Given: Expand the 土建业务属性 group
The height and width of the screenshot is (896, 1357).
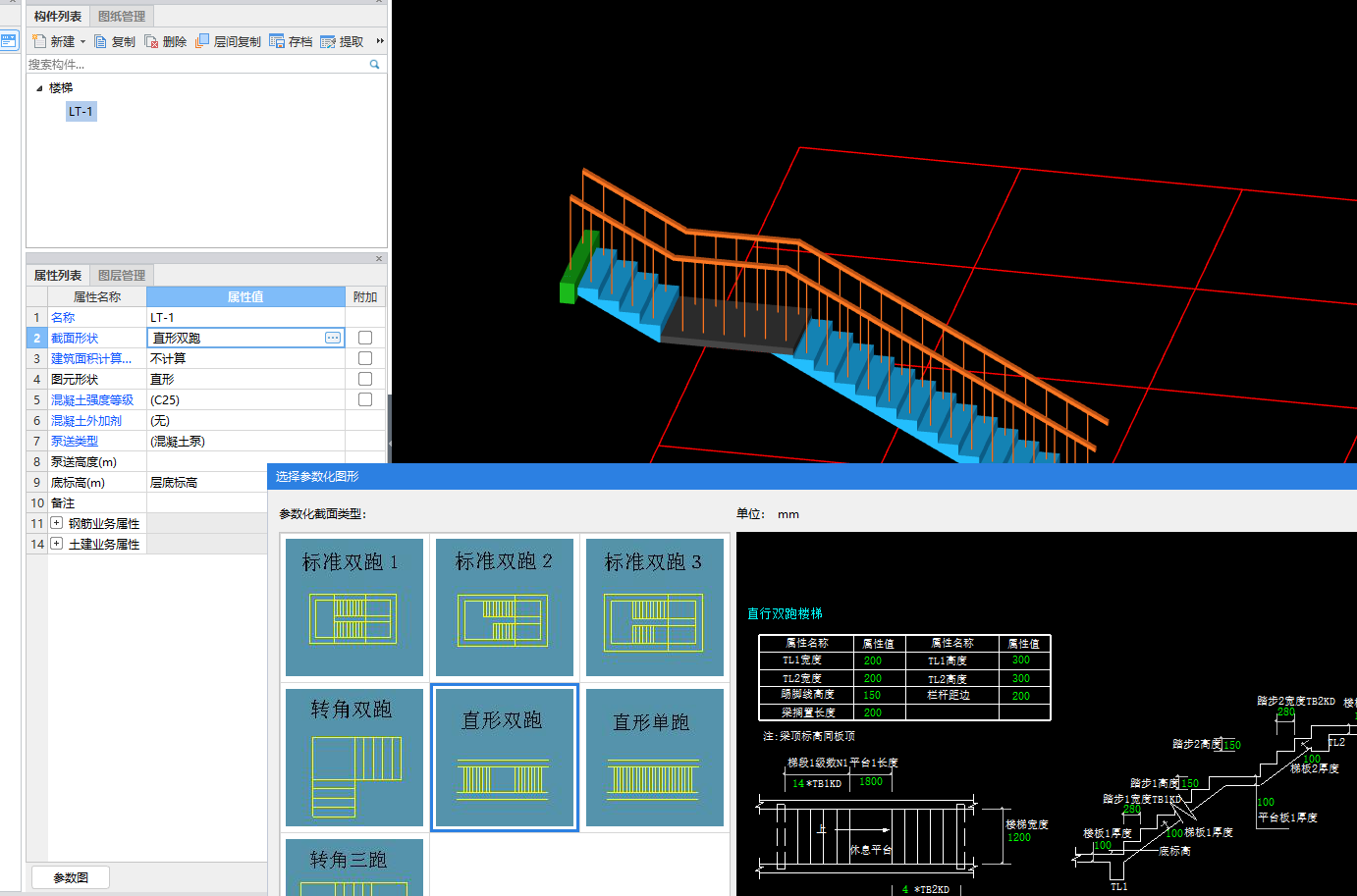Looking at the screenshot, I should coord(57,544).
